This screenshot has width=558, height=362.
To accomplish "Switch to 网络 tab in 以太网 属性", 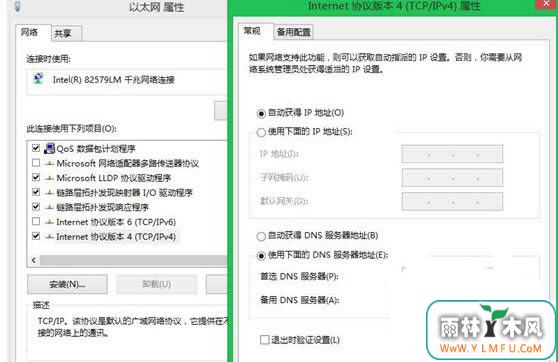I will tap(33, 33).
